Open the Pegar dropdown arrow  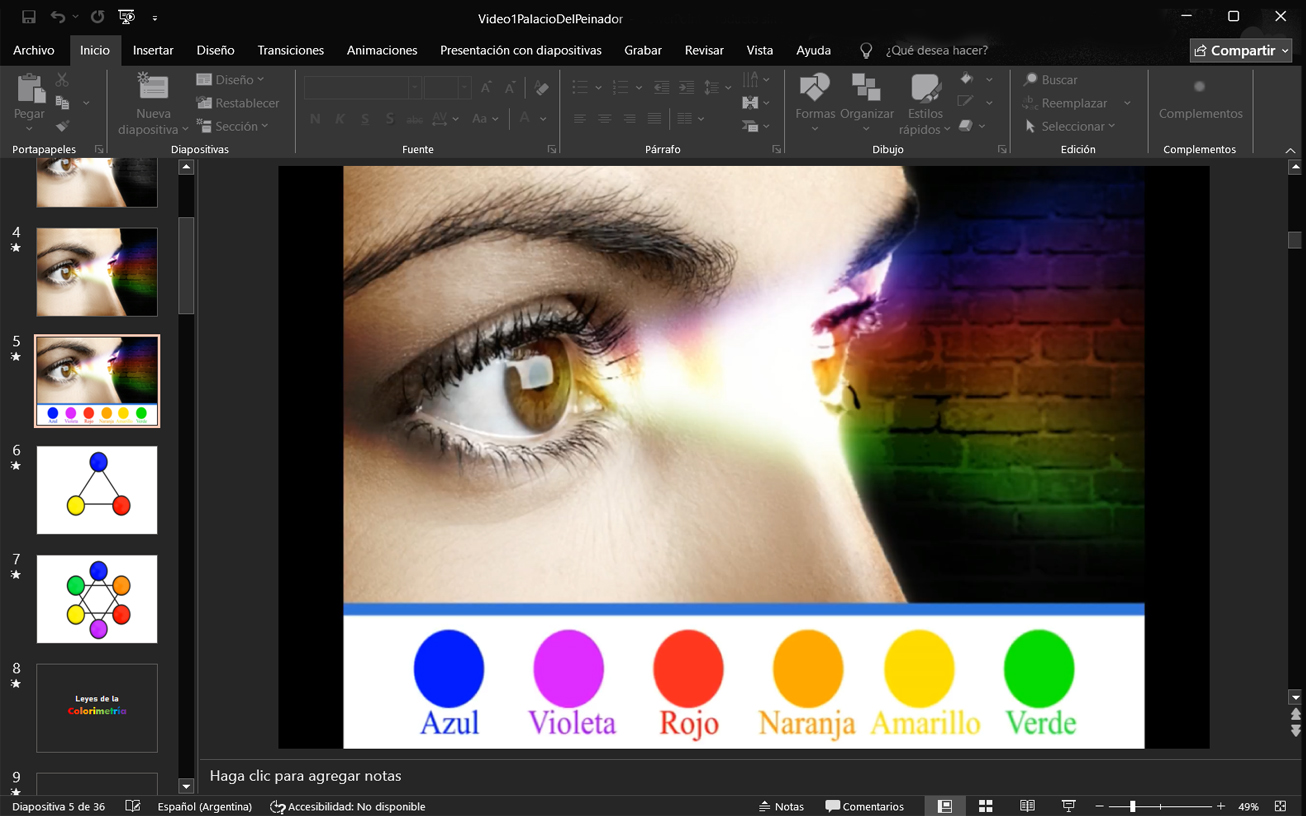click(29, 129)
